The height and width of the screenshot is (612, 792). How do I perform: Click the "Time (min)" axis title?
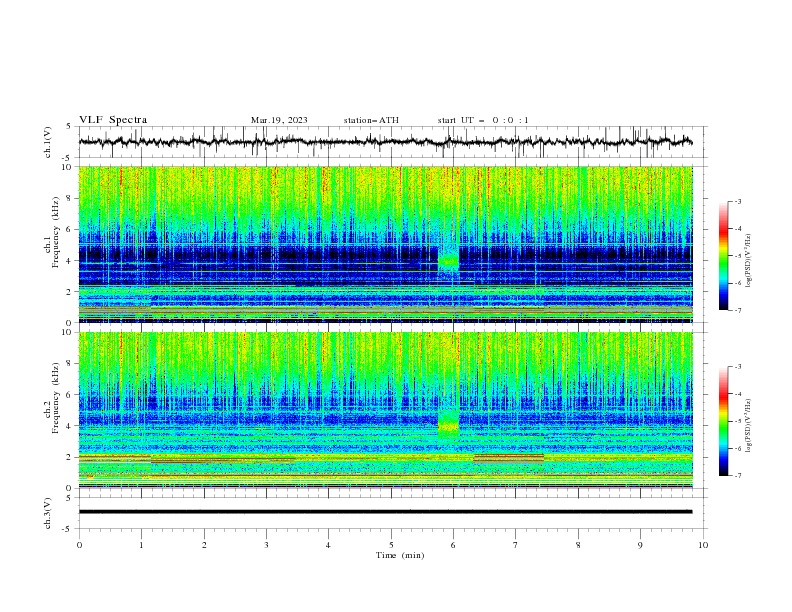400,555
